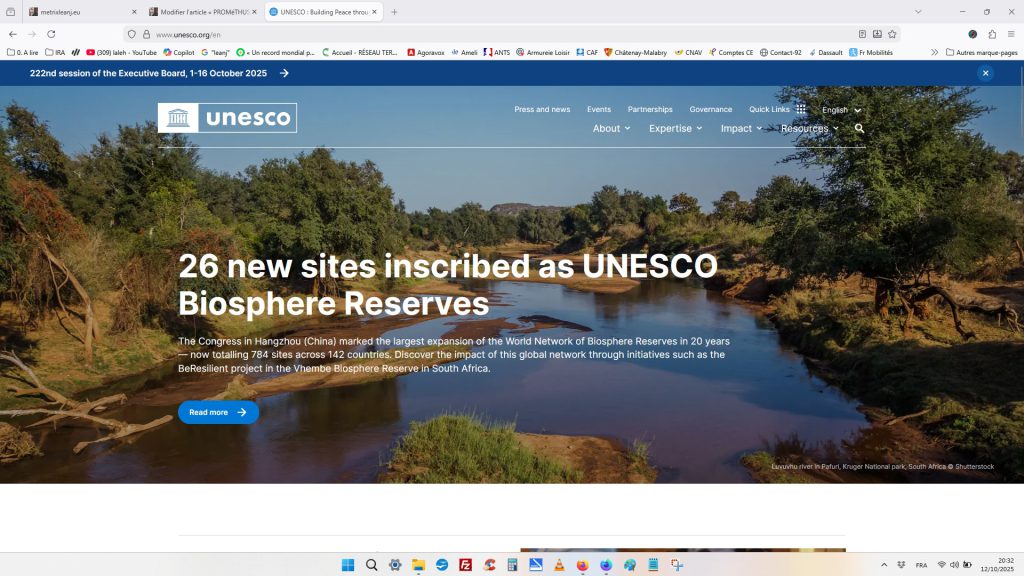1024x576 pixels.
Task: Open the English language selector
Action: click(841, 110)
